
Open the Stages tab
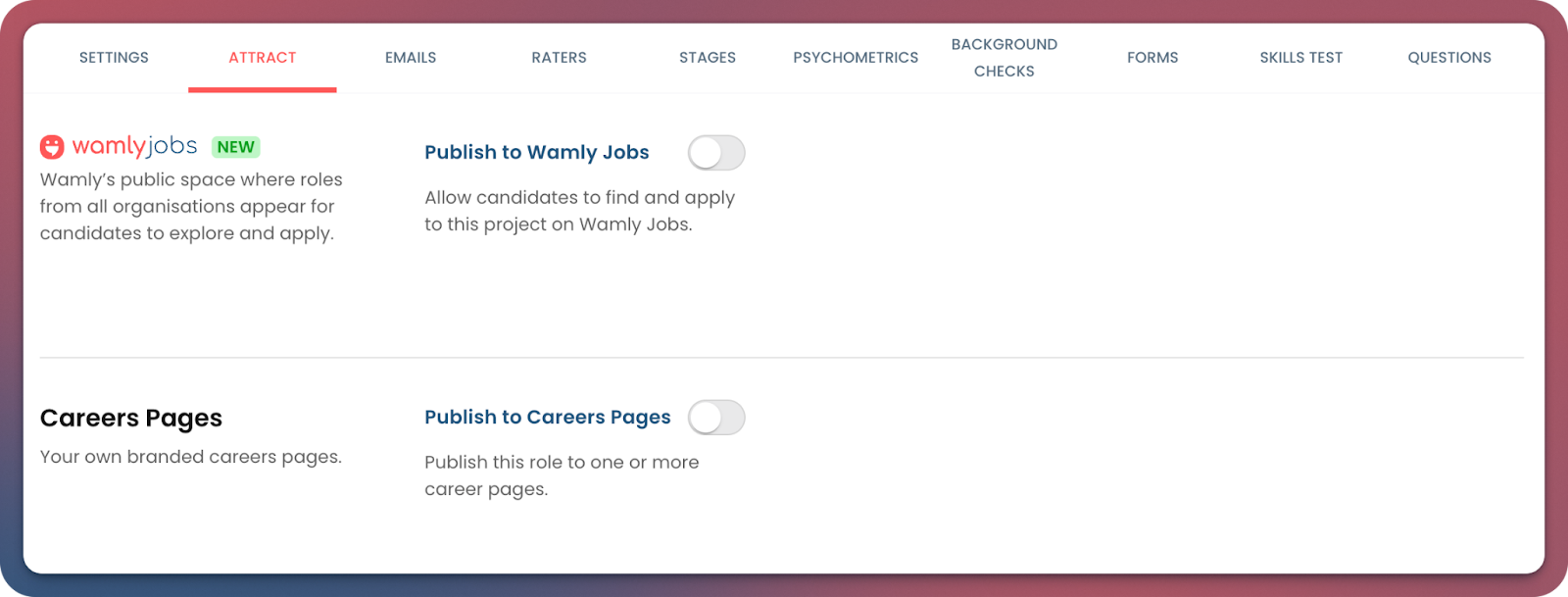pyautogui.click(x=708, y=58)
